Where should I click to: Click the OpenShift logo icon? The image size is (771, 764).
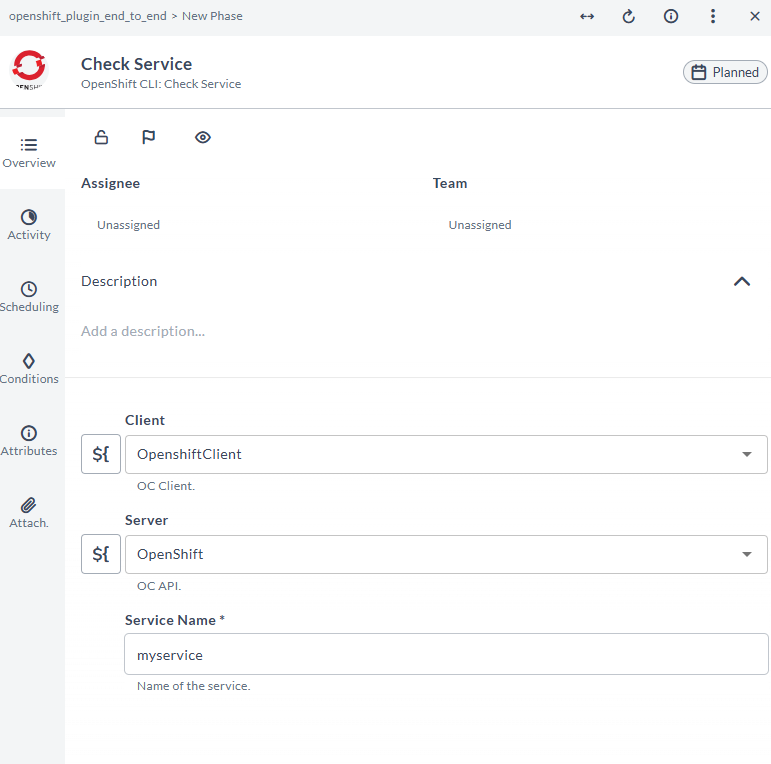tap(29, 70)
